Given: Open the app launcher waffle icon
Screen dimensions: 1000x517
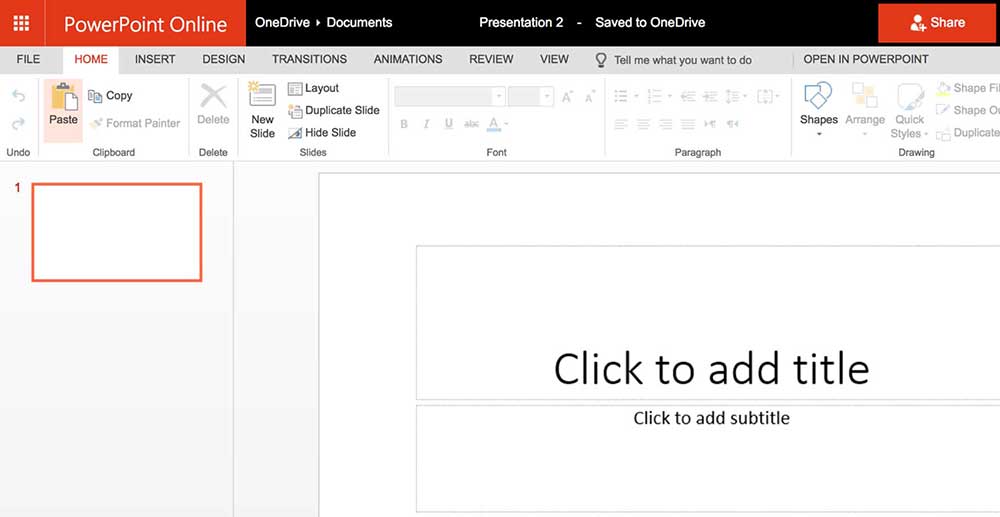Looking at the screenshot, I should click(x=22, y=22).
